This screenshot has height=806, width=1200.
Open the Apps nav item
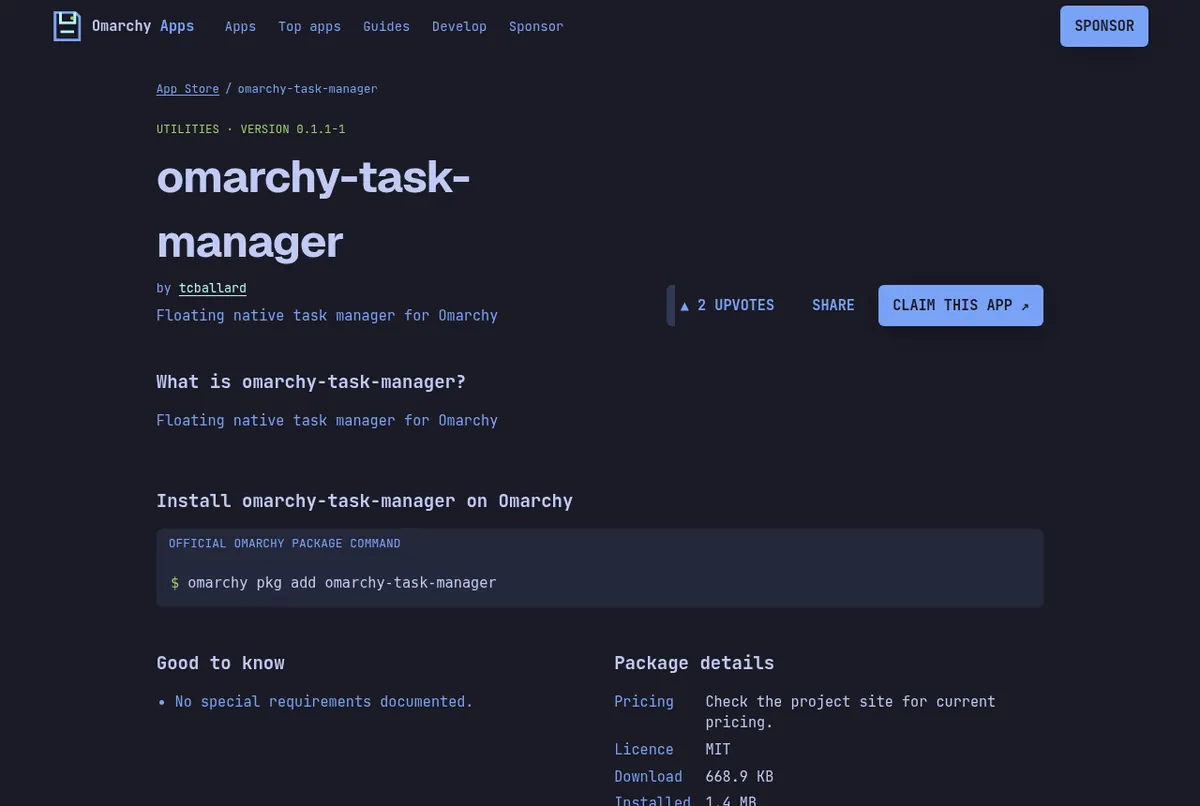point(240,26)
